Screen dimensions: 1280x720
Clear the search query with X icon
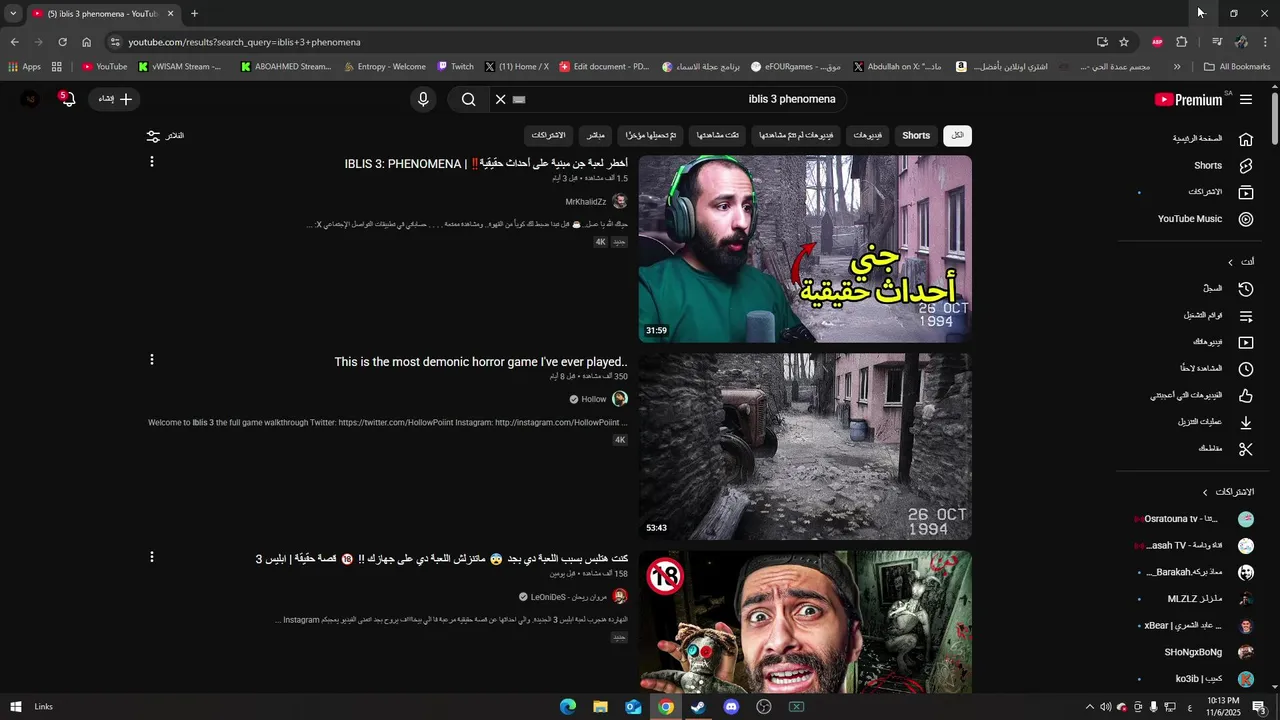click(501, 99)
